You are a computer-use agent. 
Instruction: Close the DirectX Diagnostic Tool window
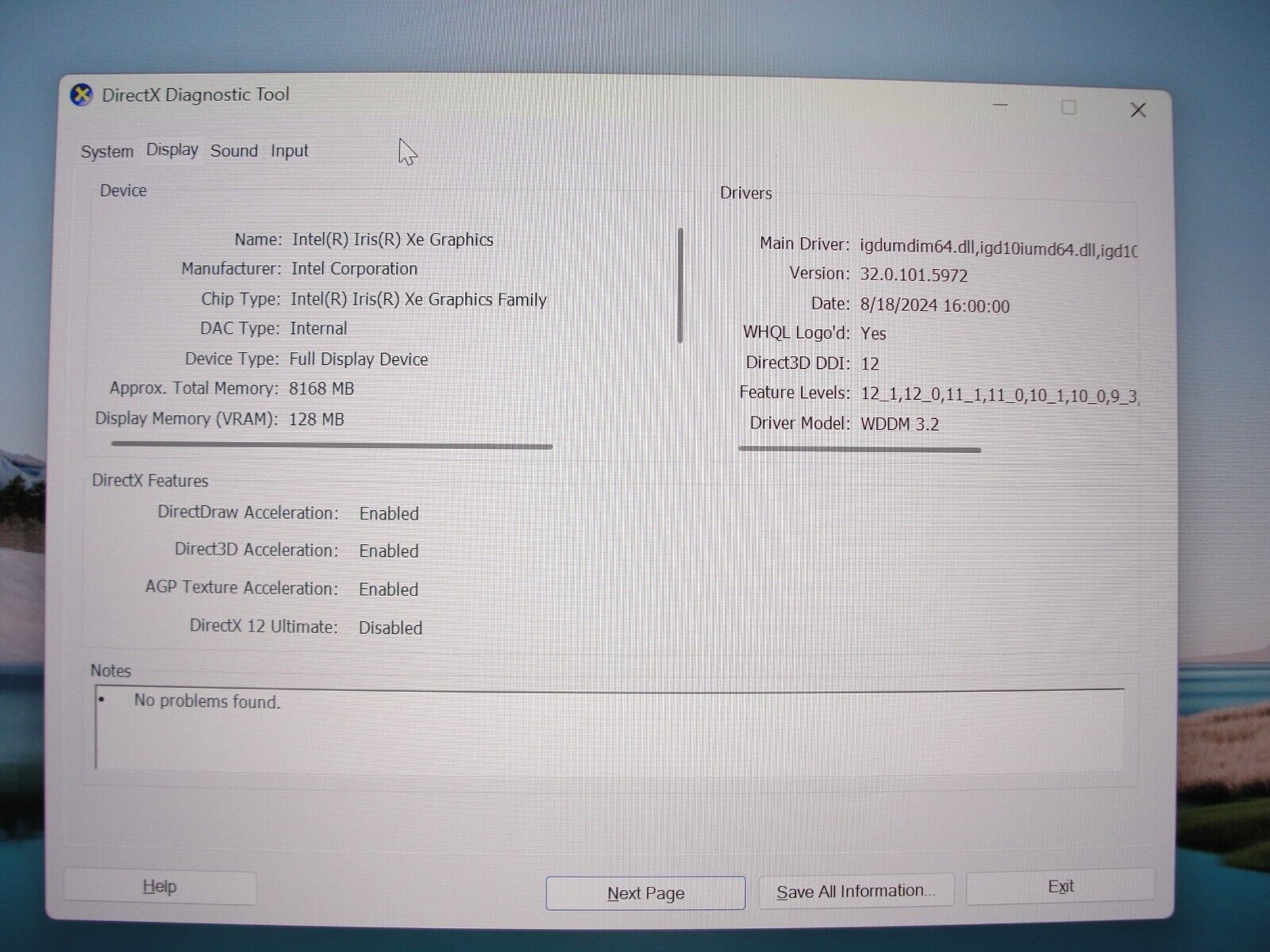(1137, 110)
